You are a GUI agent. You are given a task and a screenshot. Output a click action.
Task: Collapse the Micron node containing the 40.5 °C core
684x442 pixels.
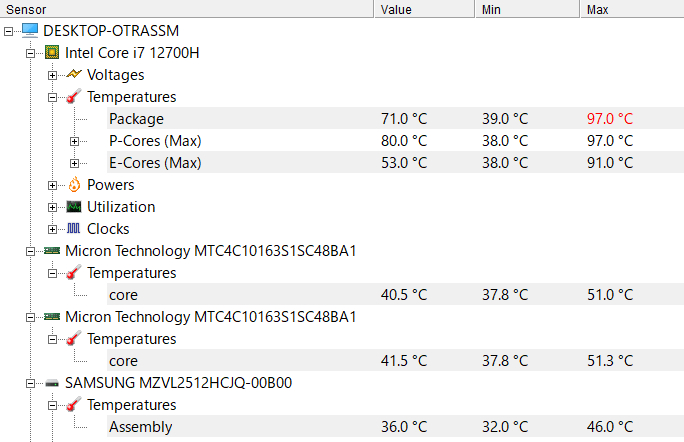30,251
